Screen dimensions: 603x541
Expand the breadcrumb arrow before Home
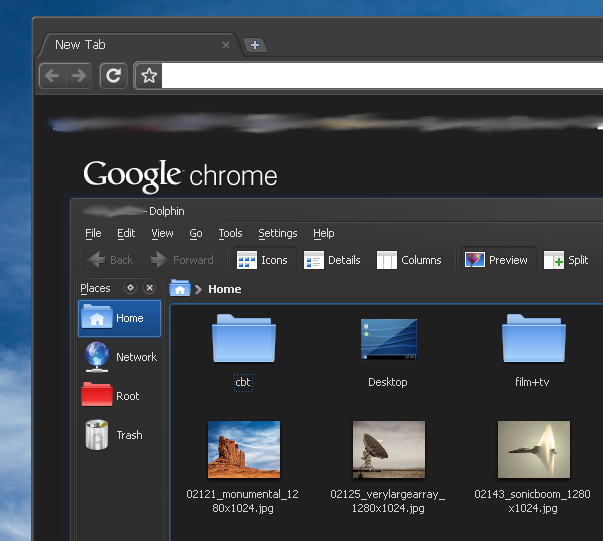(198, 289)
